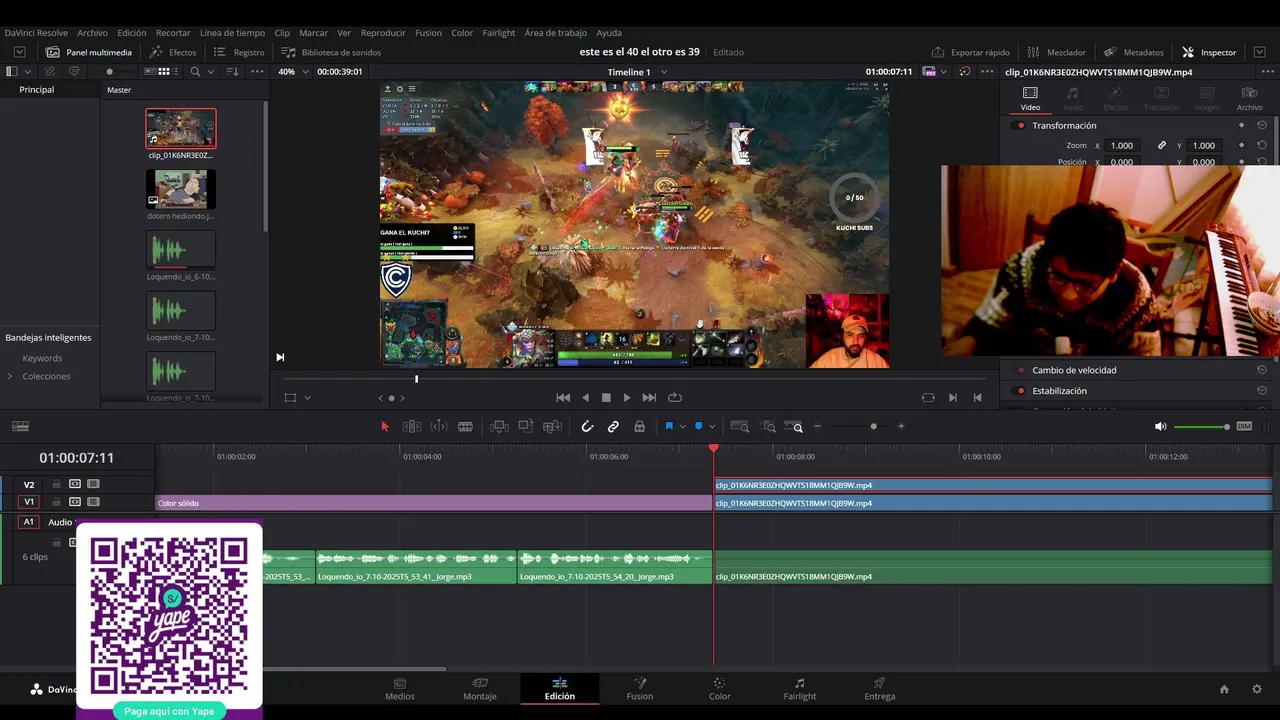Select the dotero hediondo thumbnail

(x=181, y=189)
